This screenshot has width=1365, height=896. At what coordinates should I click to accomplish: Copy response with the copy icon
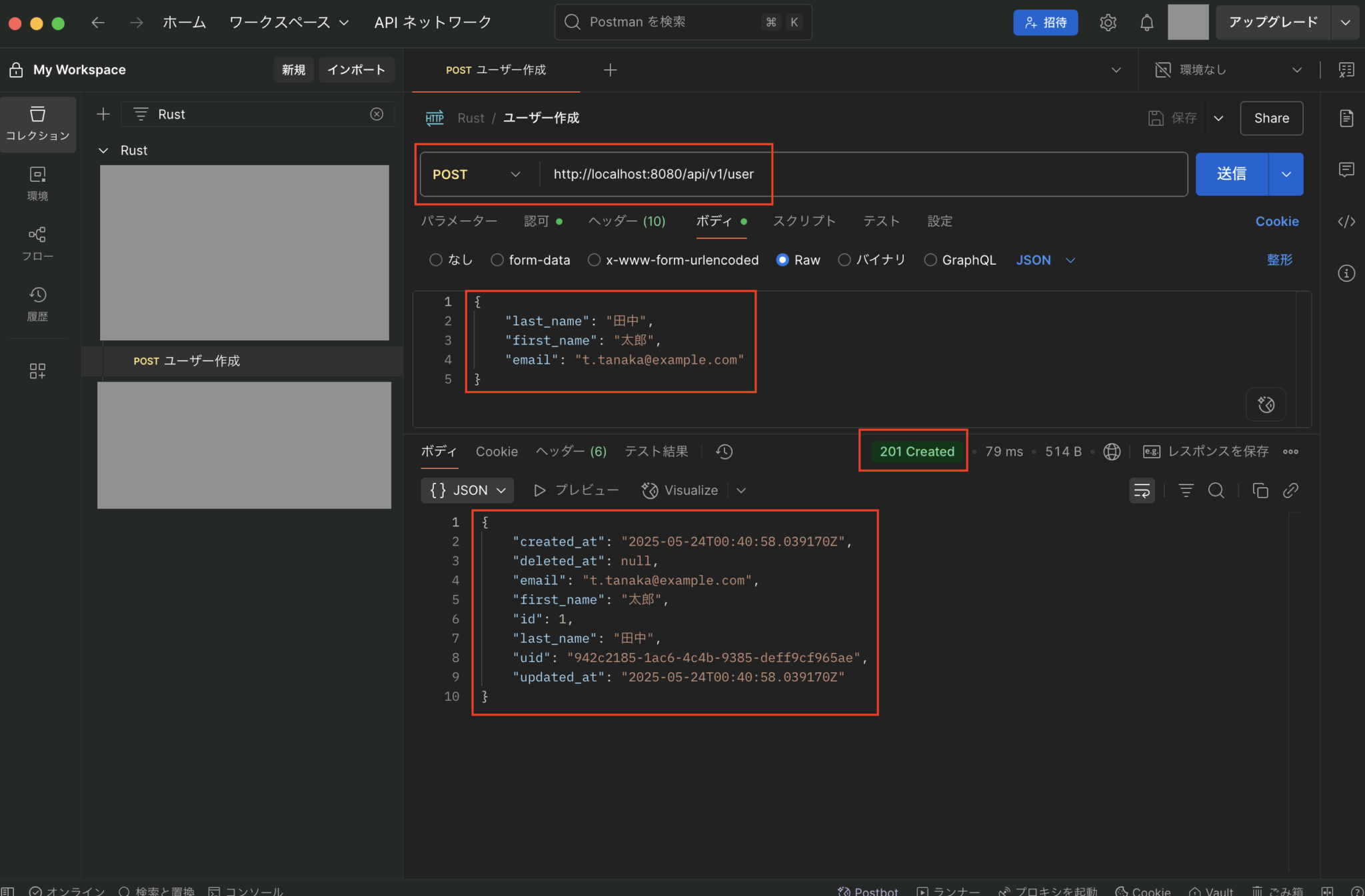(x=1260, y=490)
